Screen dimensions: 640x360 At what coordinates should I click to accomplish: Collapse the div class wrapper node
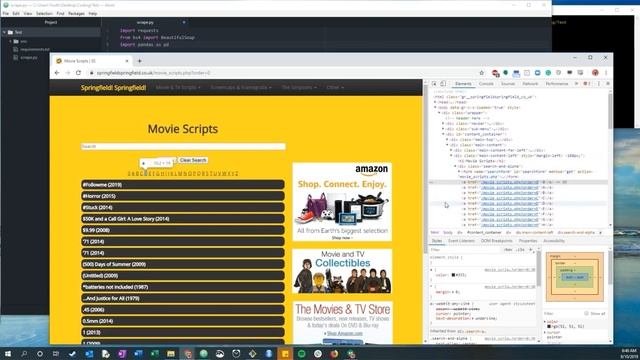coord(439,113)
